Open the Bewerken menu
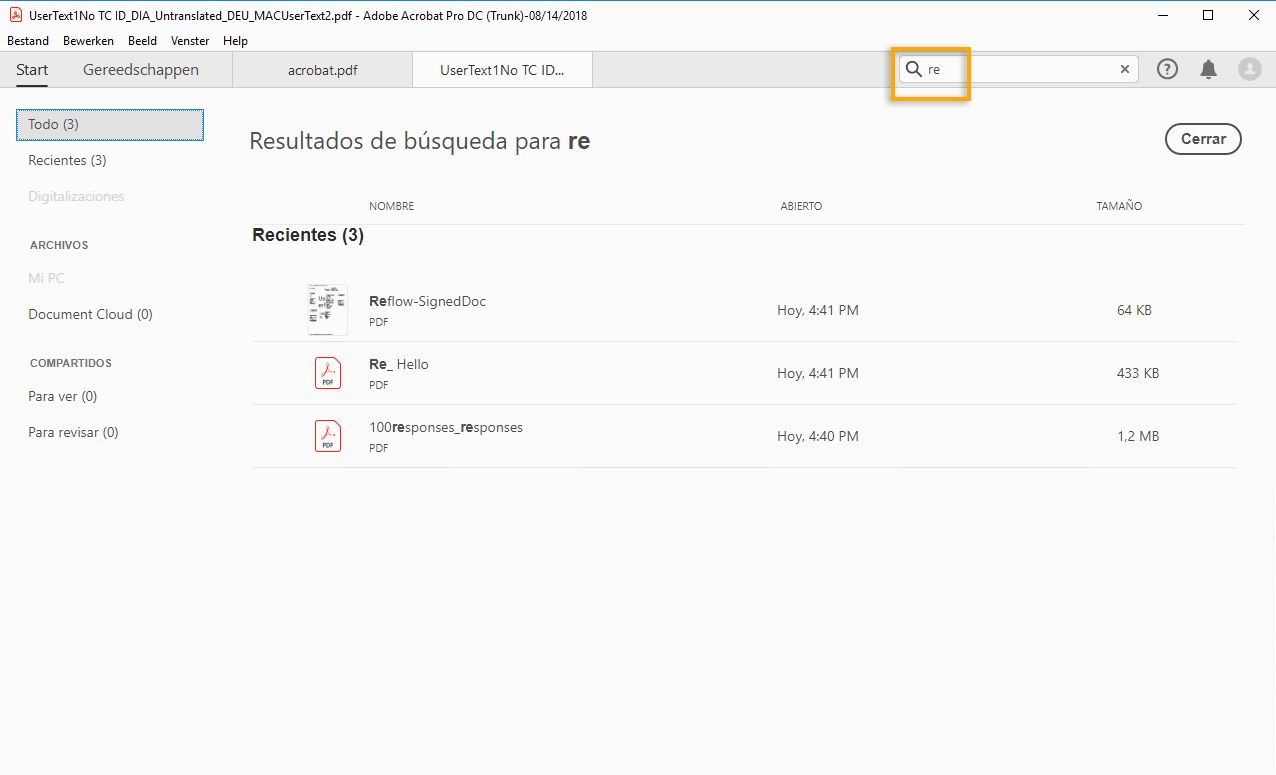 88,41
